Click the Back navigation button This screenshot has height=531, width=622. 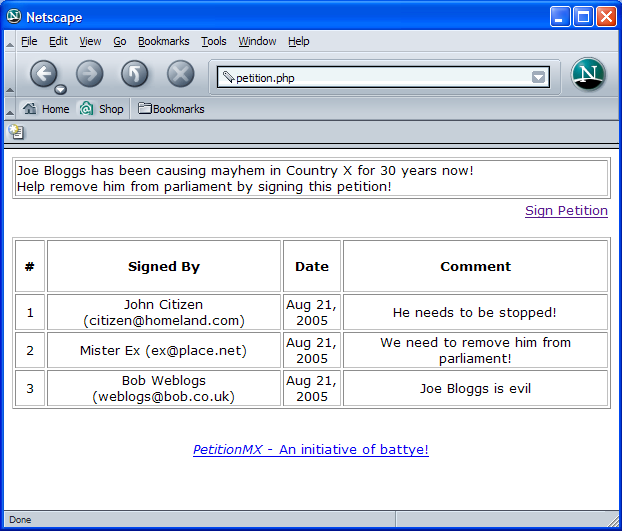click(x=42, y=73)
